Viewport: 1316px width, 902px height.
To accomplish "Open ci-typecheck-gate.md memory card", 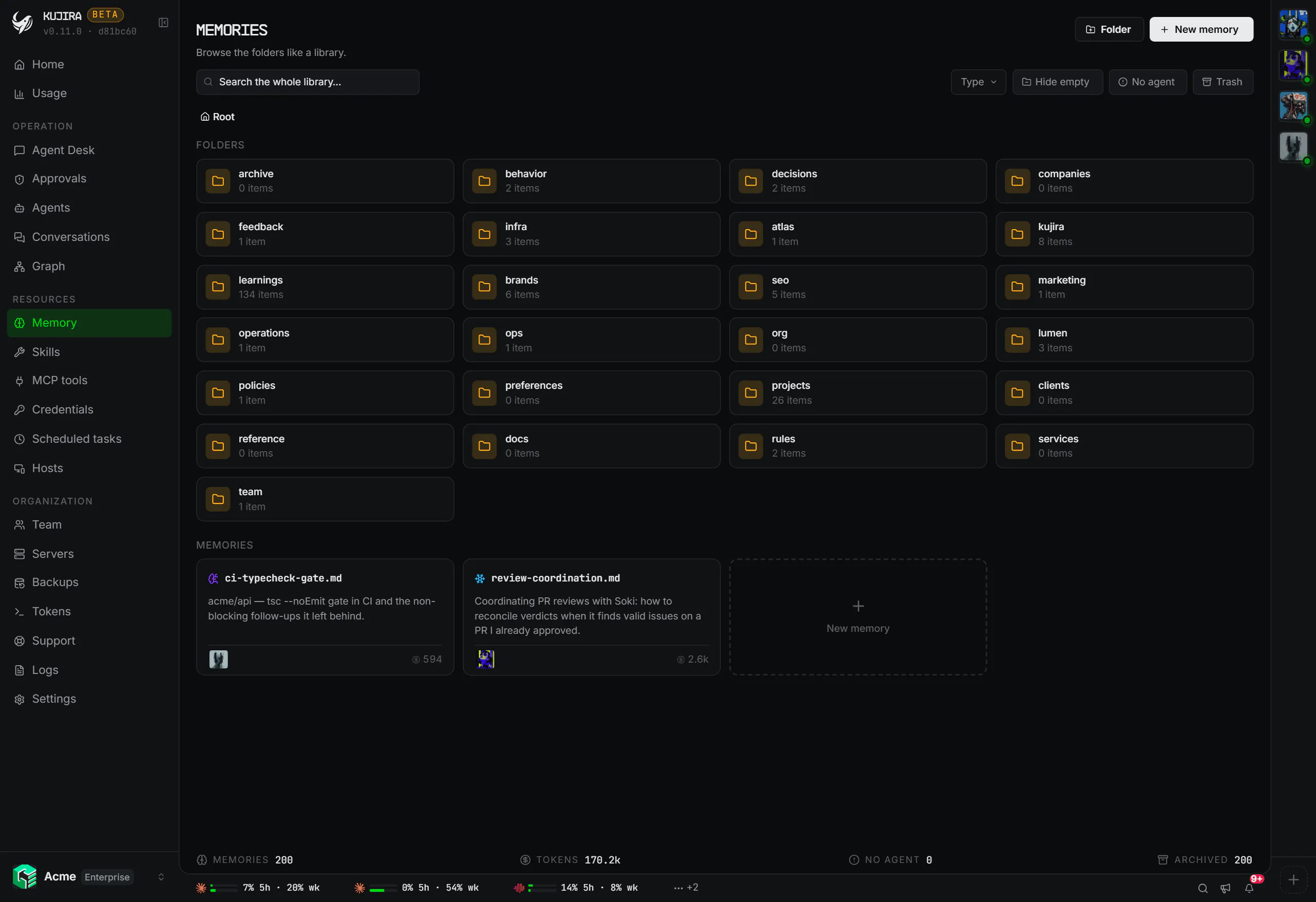I will click(x=325, y=617).
